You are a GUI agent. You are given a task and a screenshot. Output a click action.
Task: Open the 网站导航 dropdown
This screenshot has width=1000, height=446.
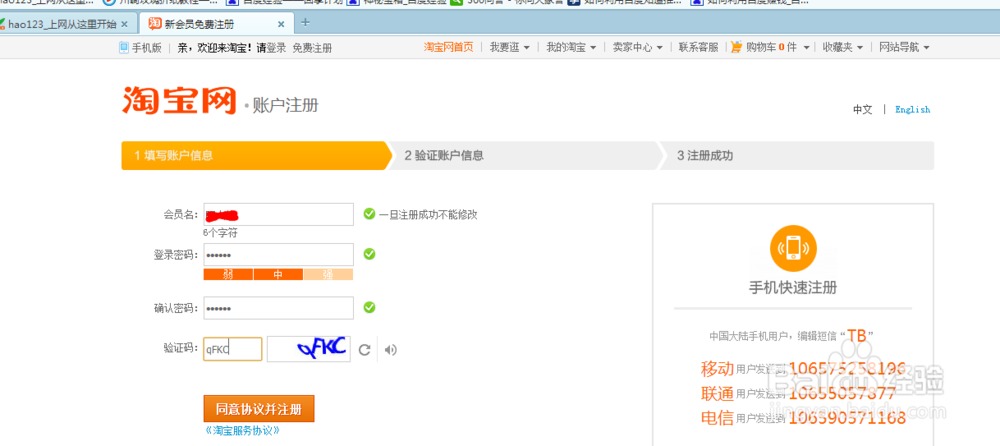click(x=904, y=47)
